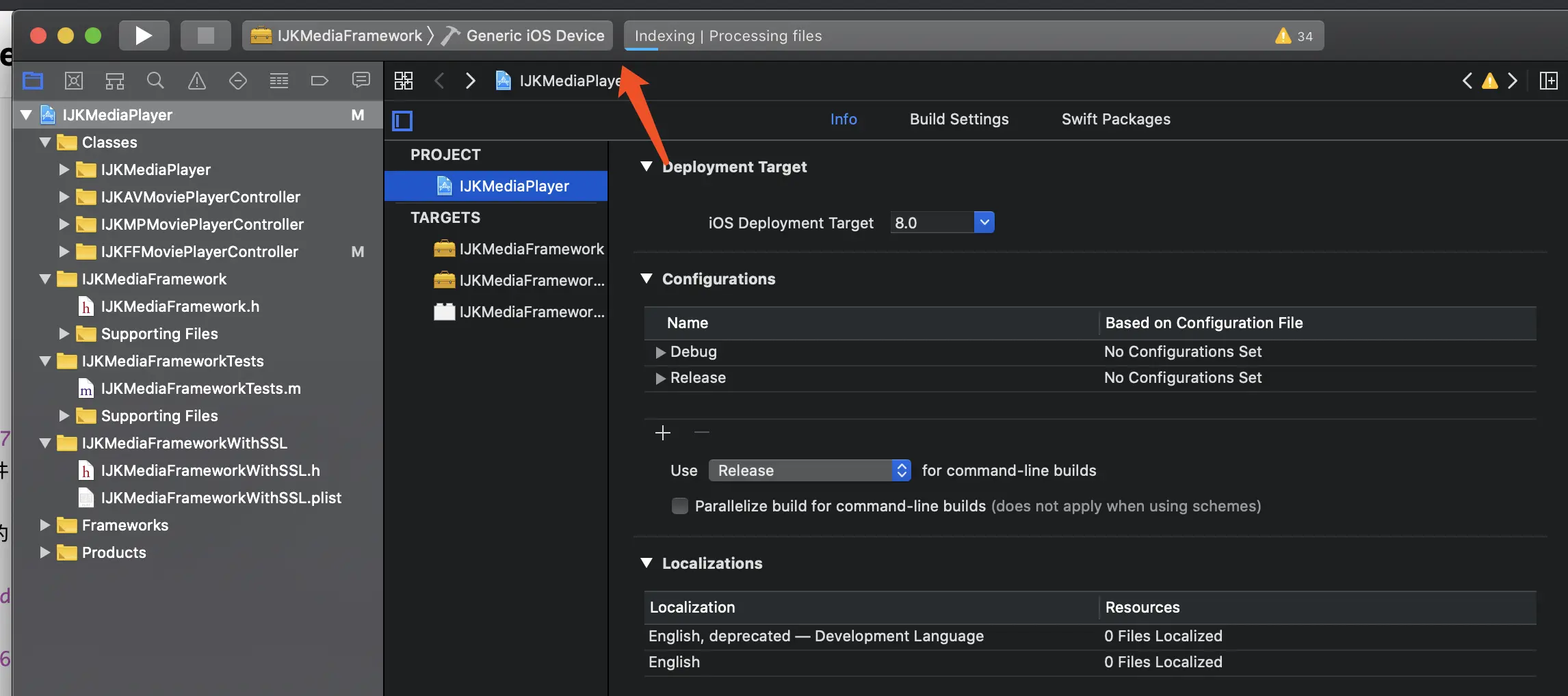Add an editor pane on right
1568x696 pixels.
pos(1548,81)
